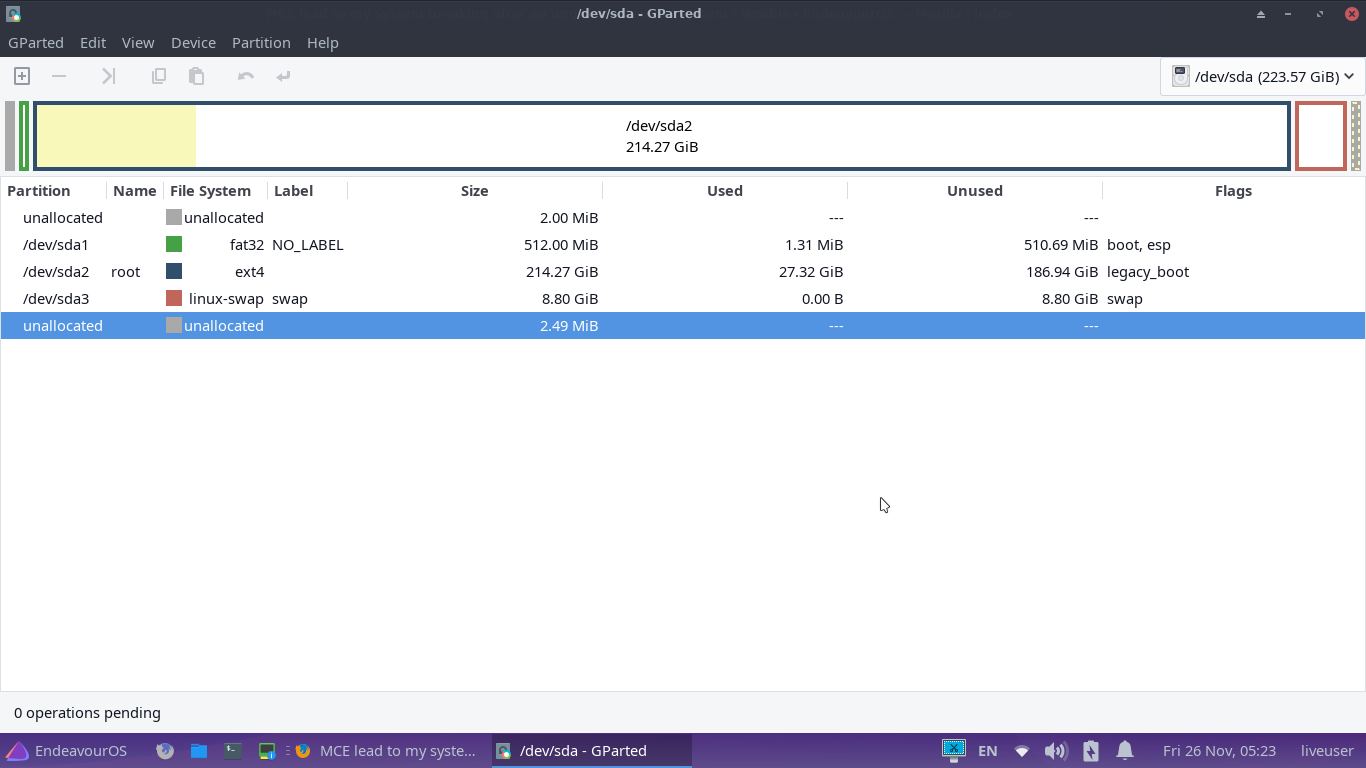The image size is (1366, 768).
Task: Click the NO_LABEL label cell
Action: pyautogui.click(x=308, y=245)
